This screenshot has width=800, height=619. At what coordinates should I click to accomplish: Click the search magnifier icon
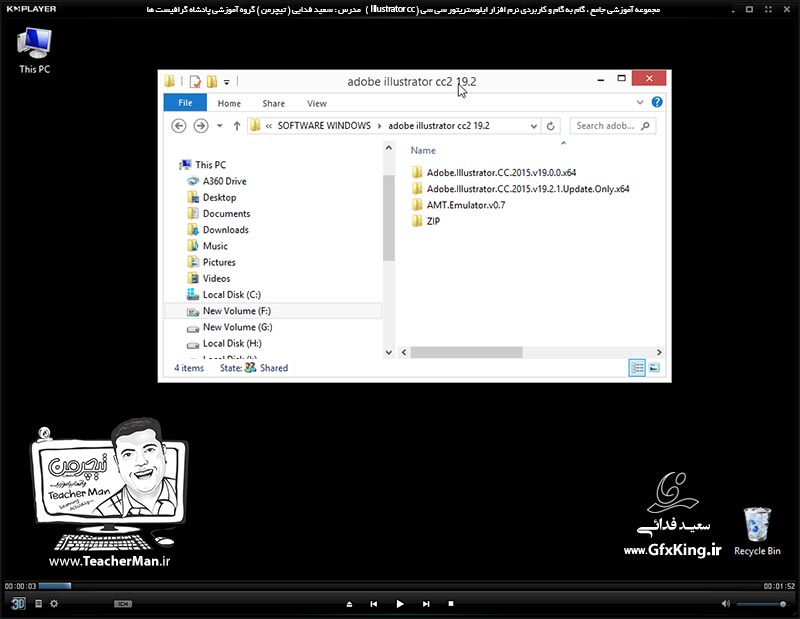[x=646, y=126]
